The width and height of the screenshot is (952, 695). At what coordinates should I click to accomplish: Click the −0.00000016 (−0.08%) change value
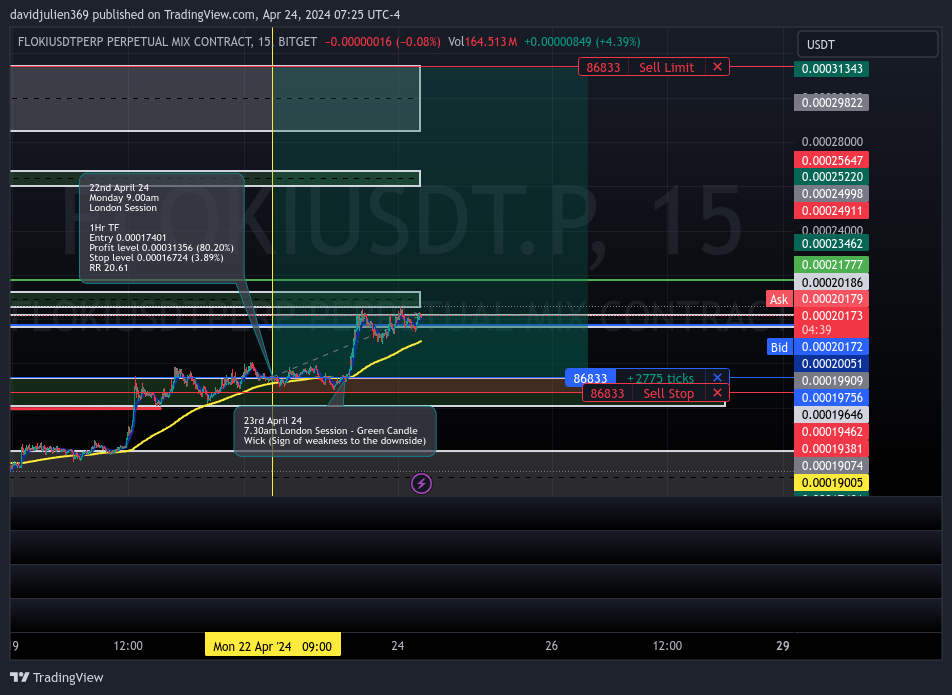[382, 42]
